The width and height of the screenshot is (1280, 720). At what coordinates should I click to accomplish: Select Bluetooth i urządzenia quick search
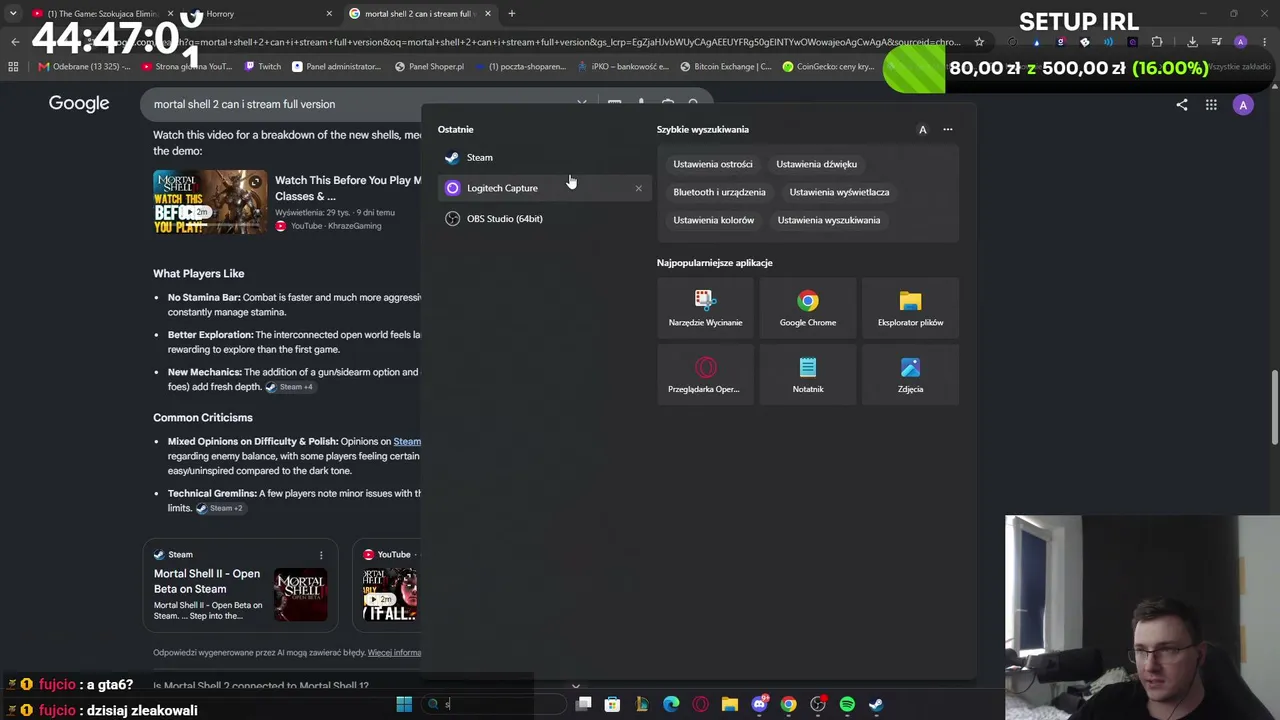pyautogui.click(x=719, y=192)
